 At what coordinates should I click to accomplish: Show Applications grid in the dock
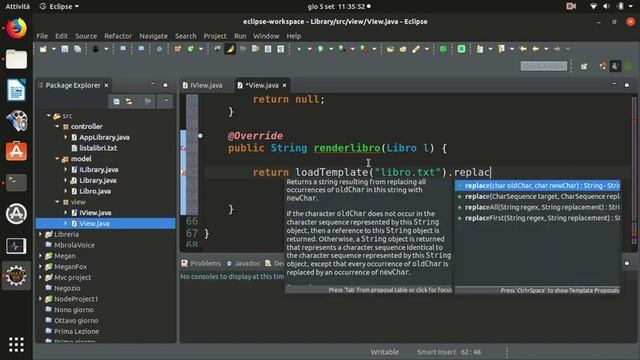click(16, 345)
